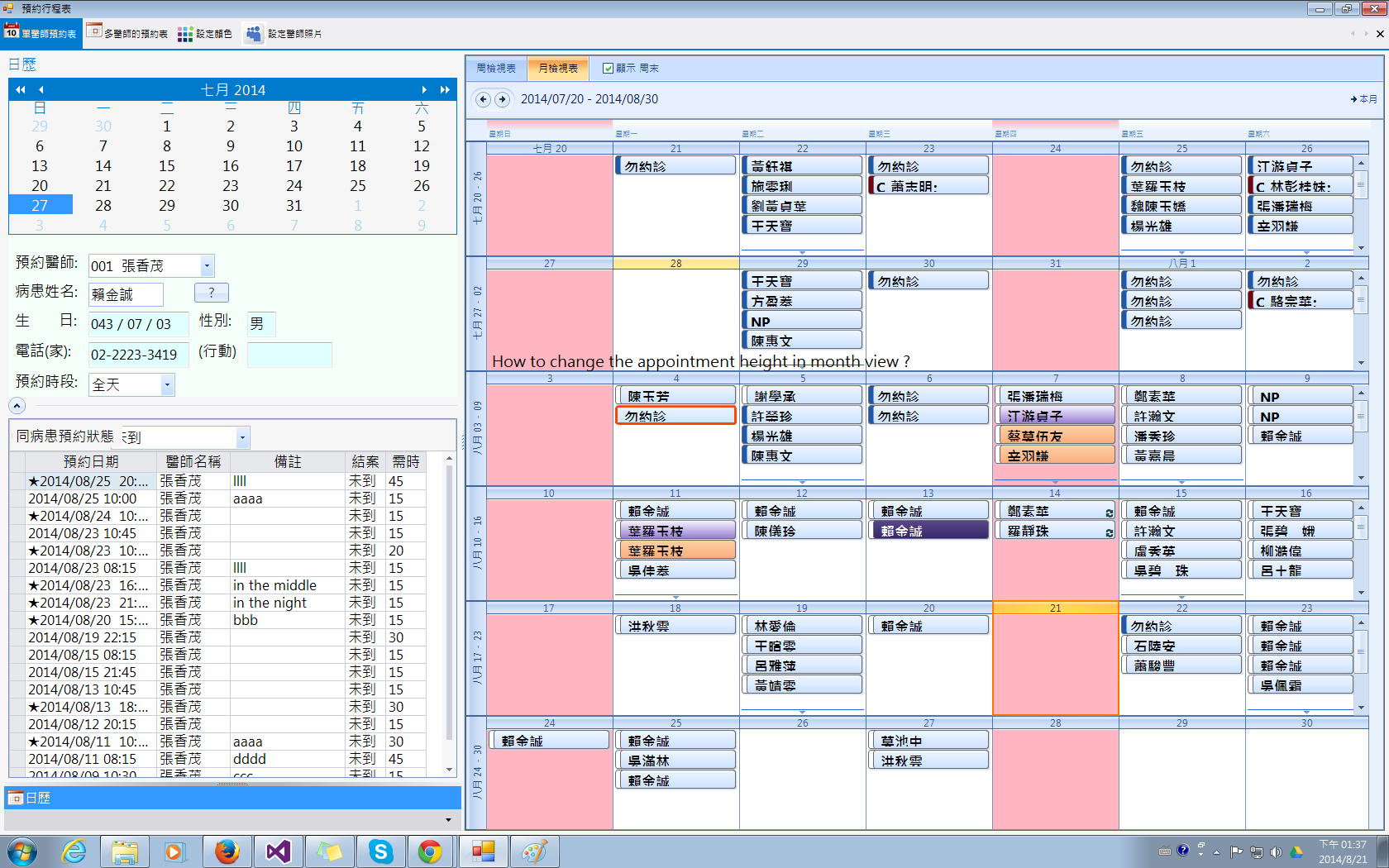Open Paint from the taskbar
Viewport: 1389px width, 868px height.
point(534,851)
